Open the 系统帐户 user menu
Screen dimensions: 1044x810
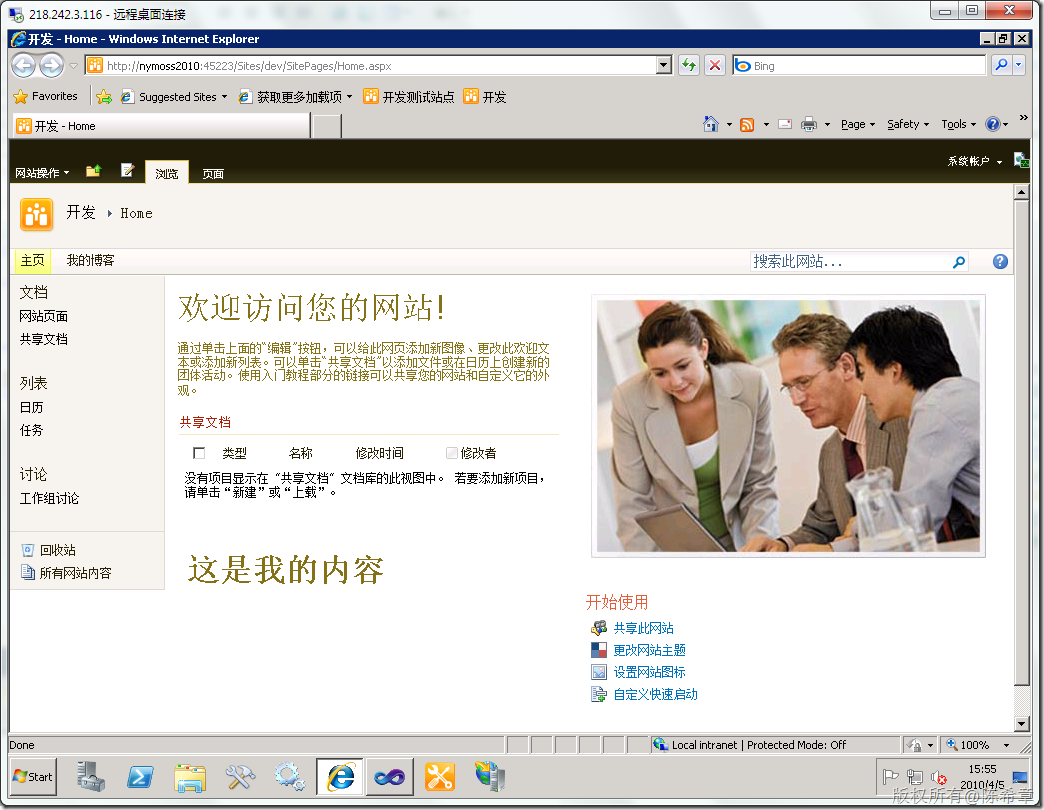975,161
